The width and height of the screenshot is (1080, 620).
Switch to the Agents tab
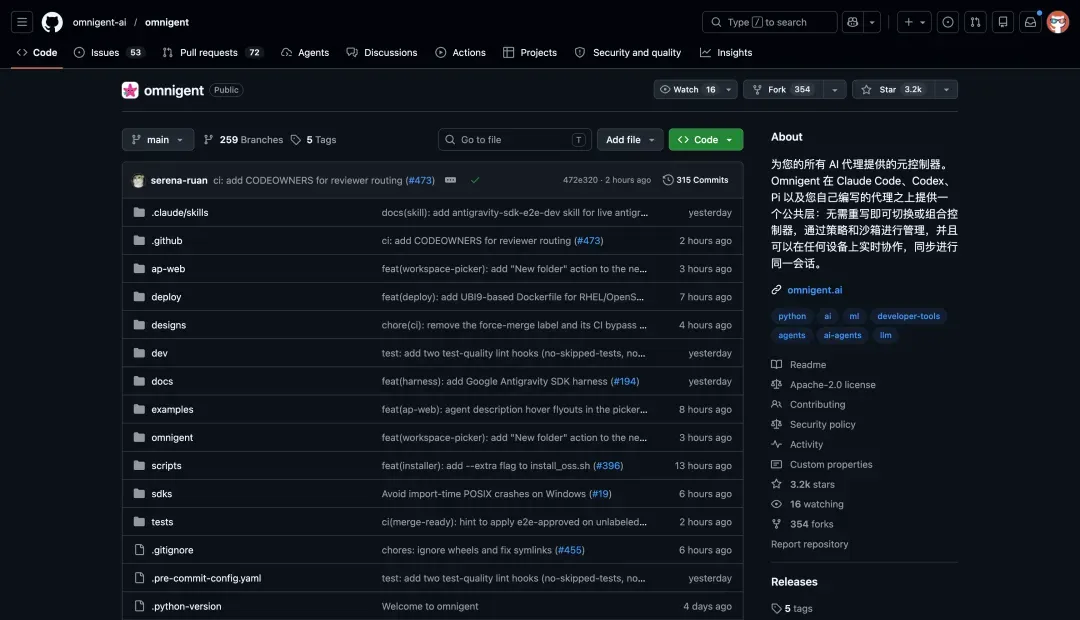[305, 52]
